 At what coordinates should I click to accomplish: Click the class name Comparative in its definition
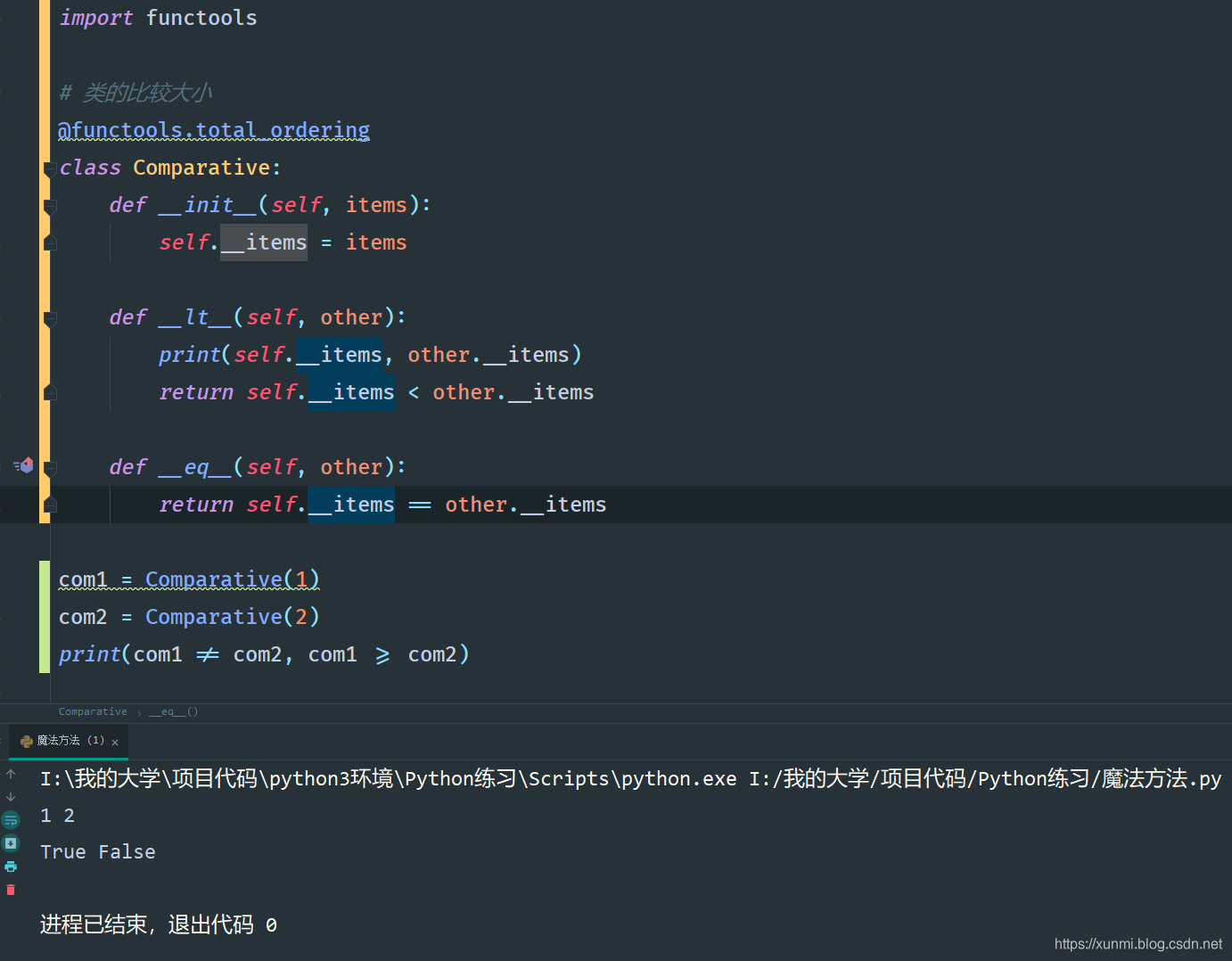(x=202, y=168)
